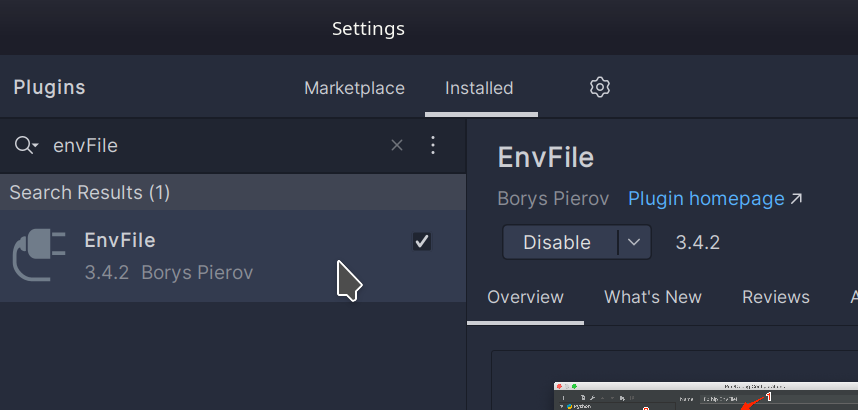Open the Plugin homepage link
The width and height of the screenshot is (858, 410).
point(706,198)
